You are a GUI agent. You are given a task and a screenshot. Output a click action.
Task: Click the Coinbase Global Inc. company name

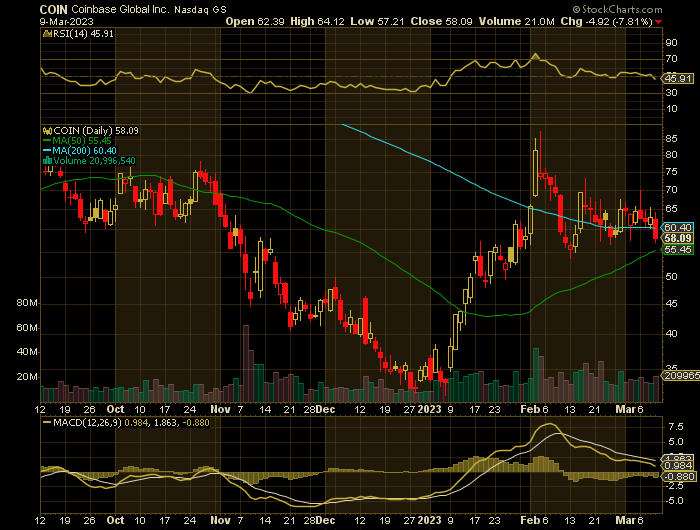tap(121, 9)
